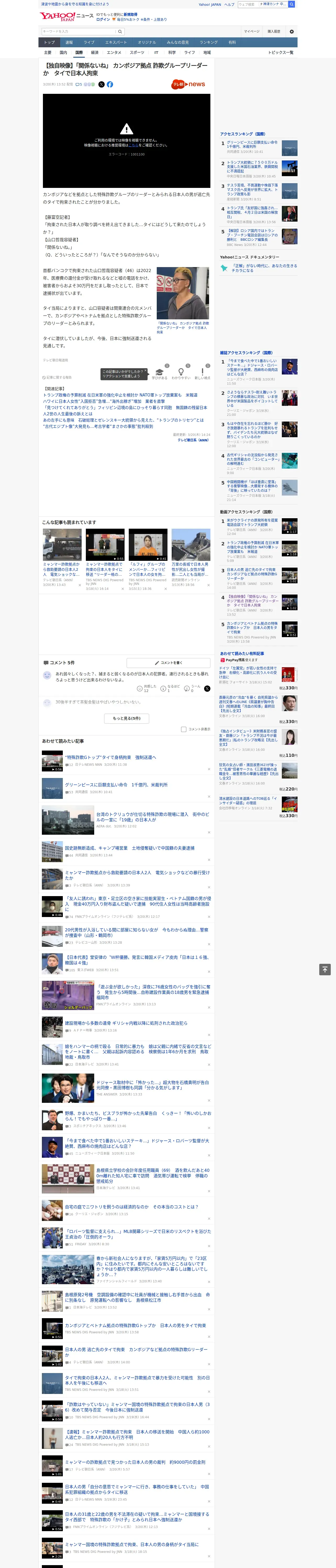The image size is (336, 1568).
Task: Click the magnifier icon in the keyword search box
Action: coord(120,32)
